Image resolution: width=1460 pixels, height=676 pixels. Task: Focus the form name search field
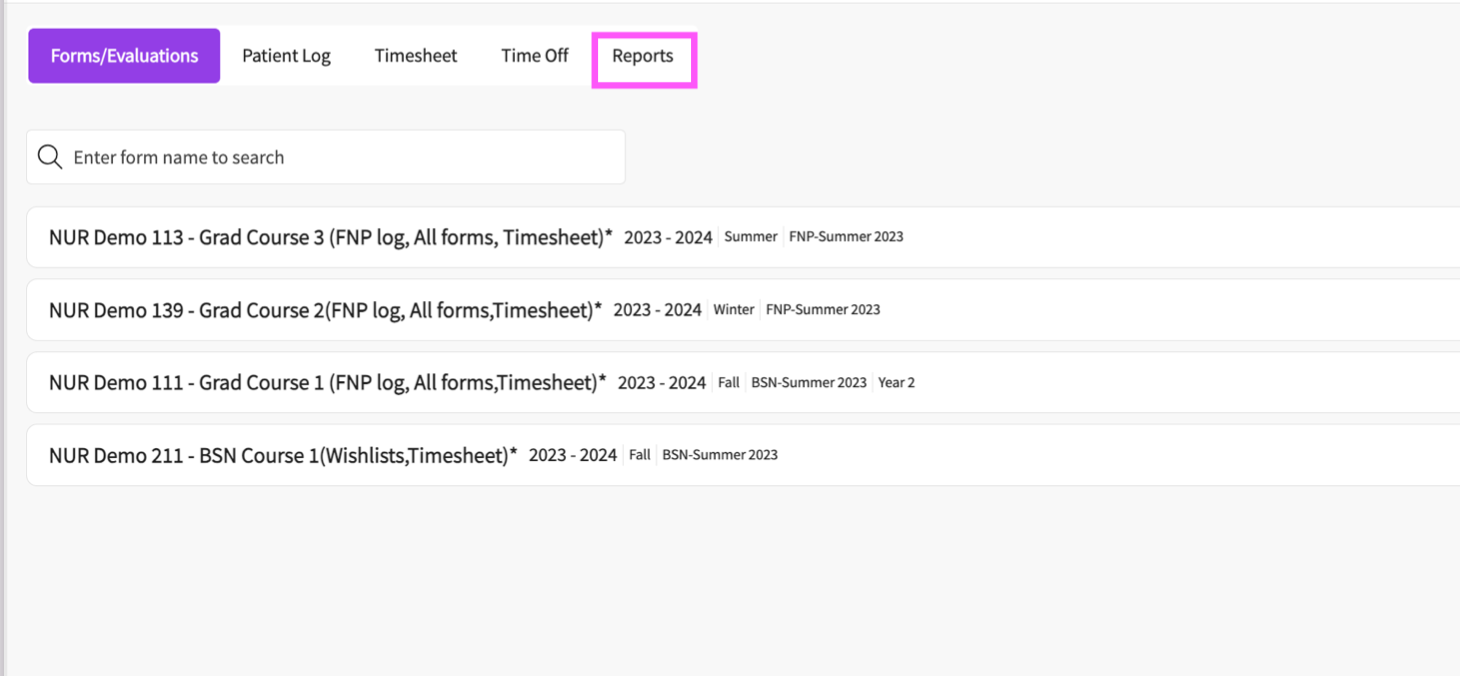coord(340,157)
